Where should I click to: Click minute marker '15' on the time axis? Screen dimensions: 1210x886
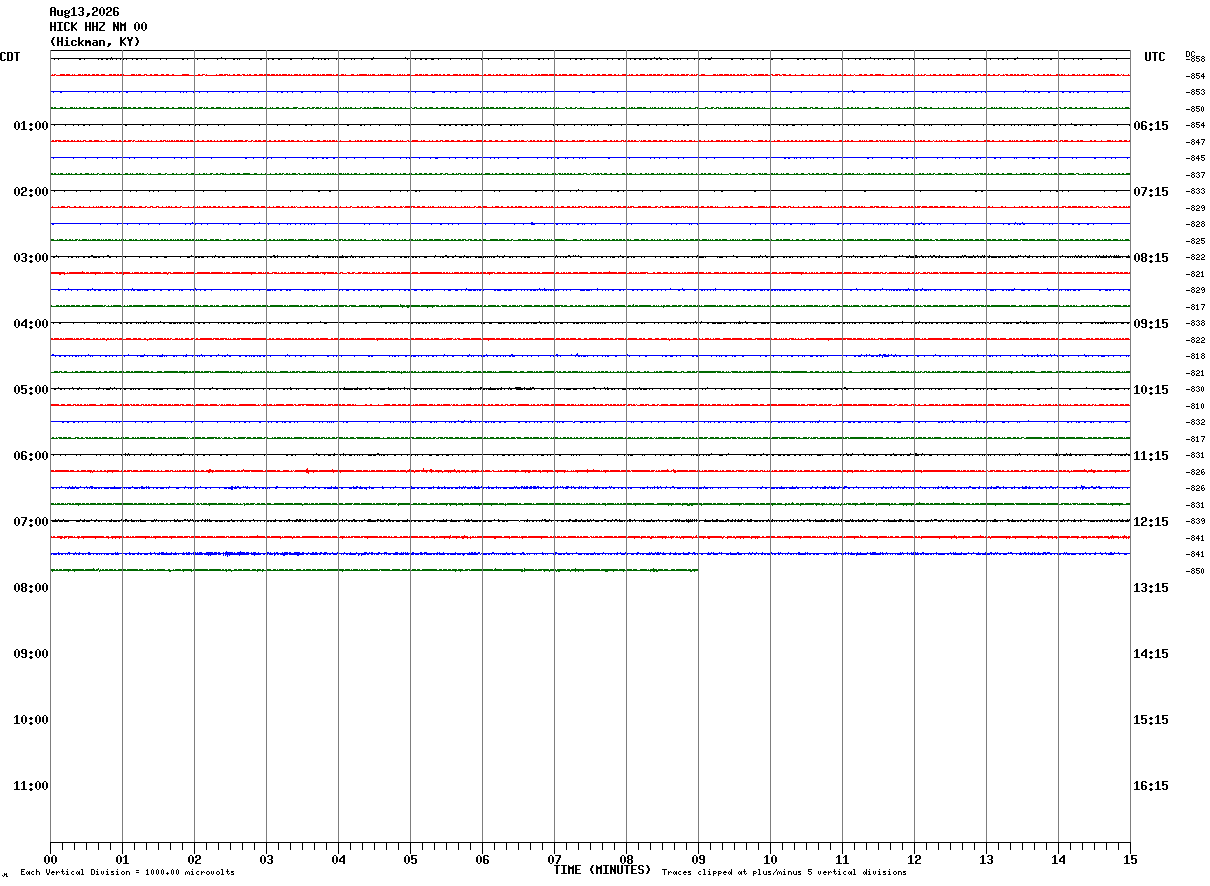pyautogui.click(x=1130, y=860)
